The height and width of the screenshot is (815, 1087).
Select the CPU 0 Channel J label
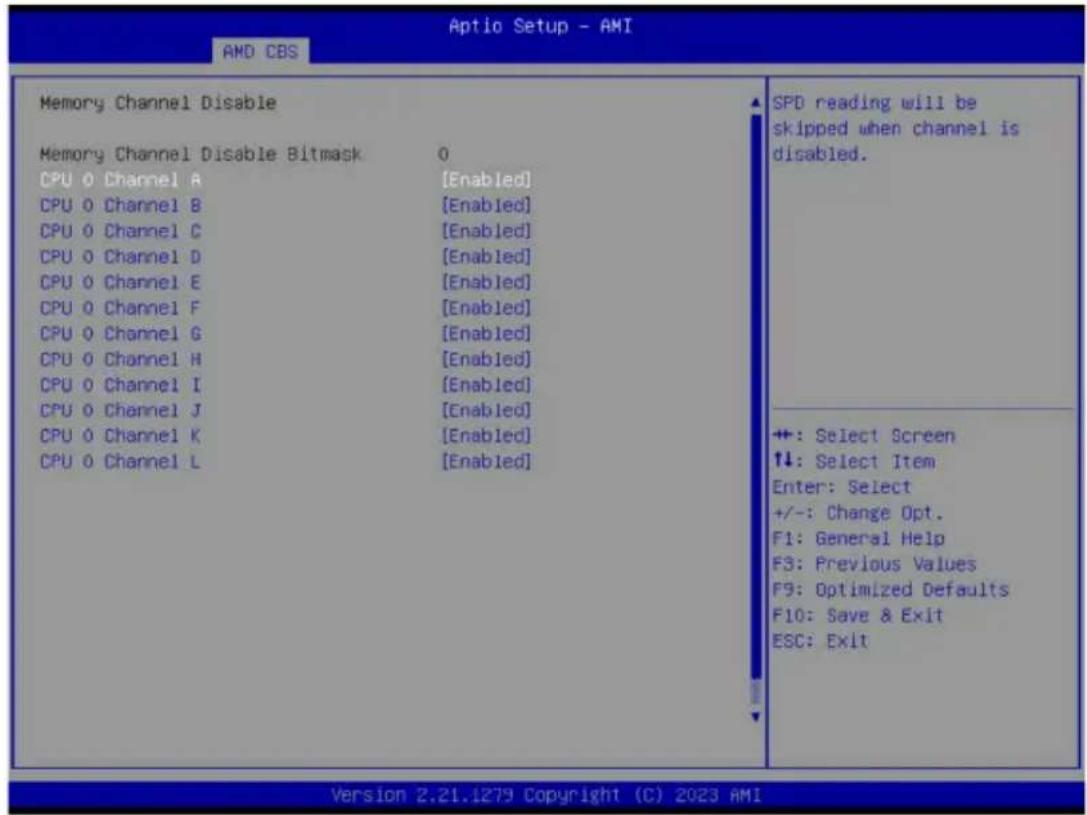point(121,410)
